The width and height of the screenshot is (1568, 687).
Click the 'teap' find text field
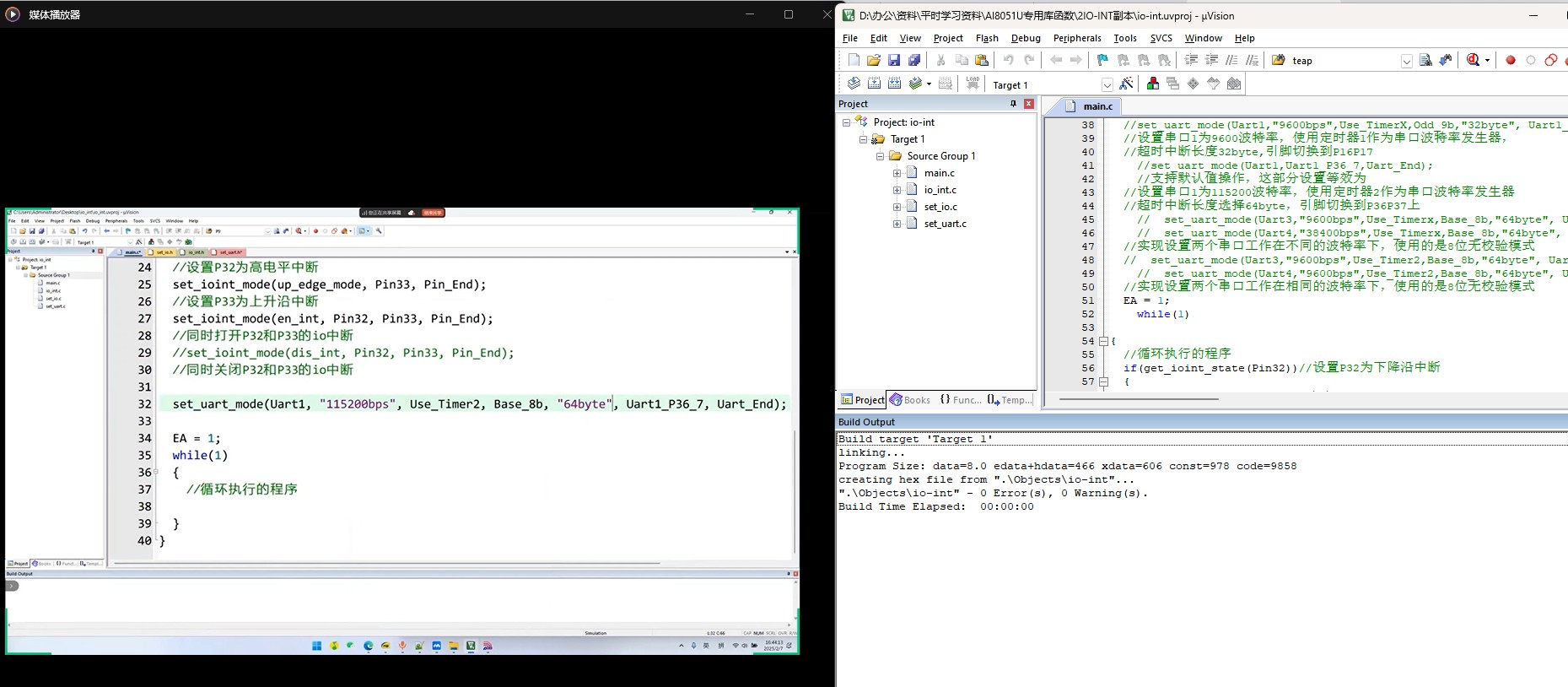point(1344,61)
